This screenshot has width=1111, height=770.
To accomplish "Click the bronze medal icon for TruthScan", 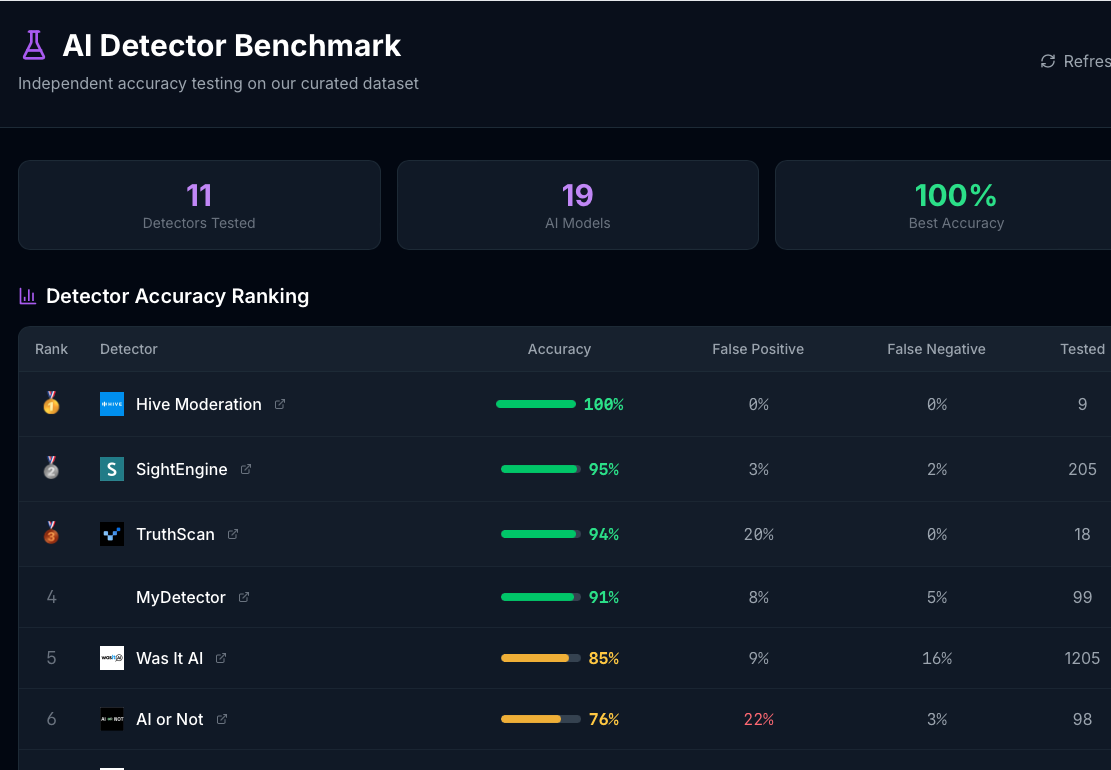I will pyautogui.click(x=51, y=533).
